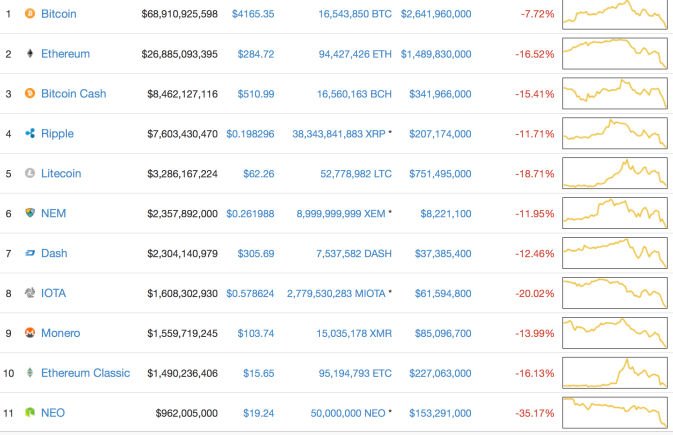Click the Ethereum diamond icon
673x435 pixels.
point(30,54)
